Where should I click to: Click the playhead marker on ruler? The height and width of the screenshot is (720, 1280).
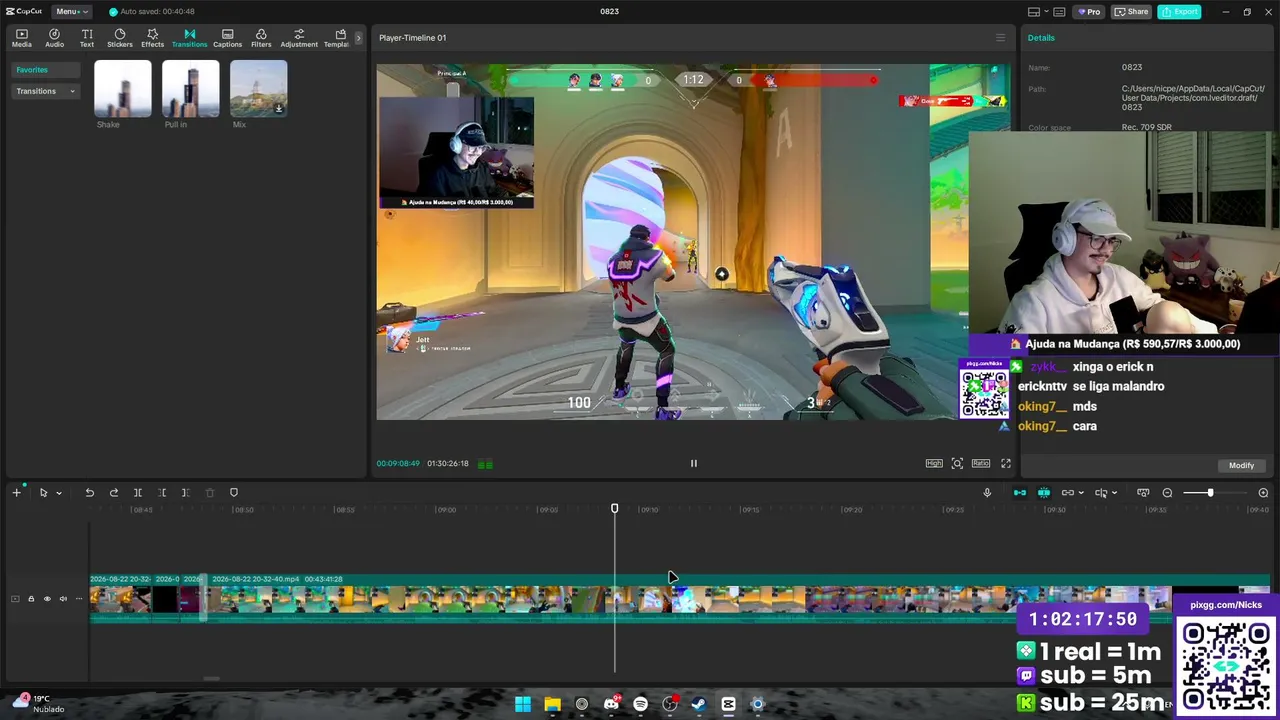[615, 509]
